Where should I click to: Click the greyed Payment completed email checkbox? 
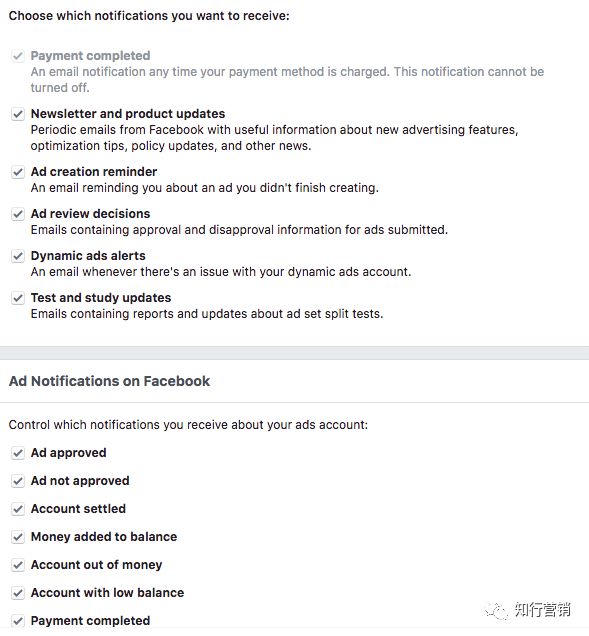[18, 56]
